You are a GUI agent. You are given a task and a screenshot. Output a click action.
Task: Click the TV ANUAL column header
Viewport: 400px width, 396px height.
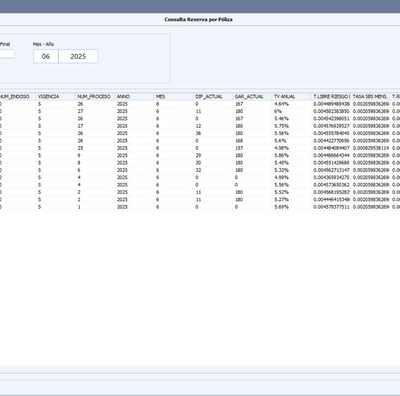tap(291, 97)
